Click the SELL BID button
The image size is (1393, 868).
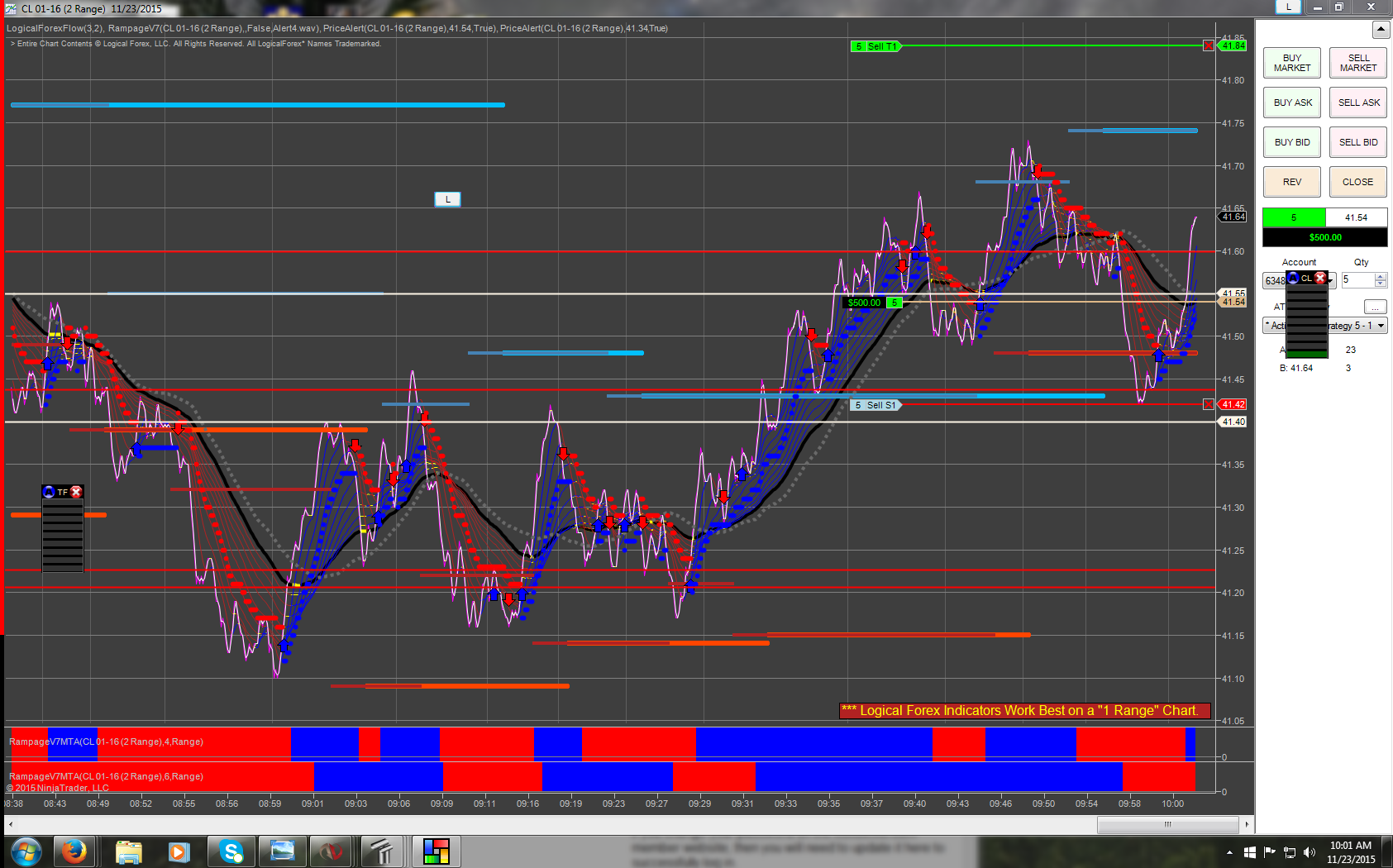coord(1358,142)
